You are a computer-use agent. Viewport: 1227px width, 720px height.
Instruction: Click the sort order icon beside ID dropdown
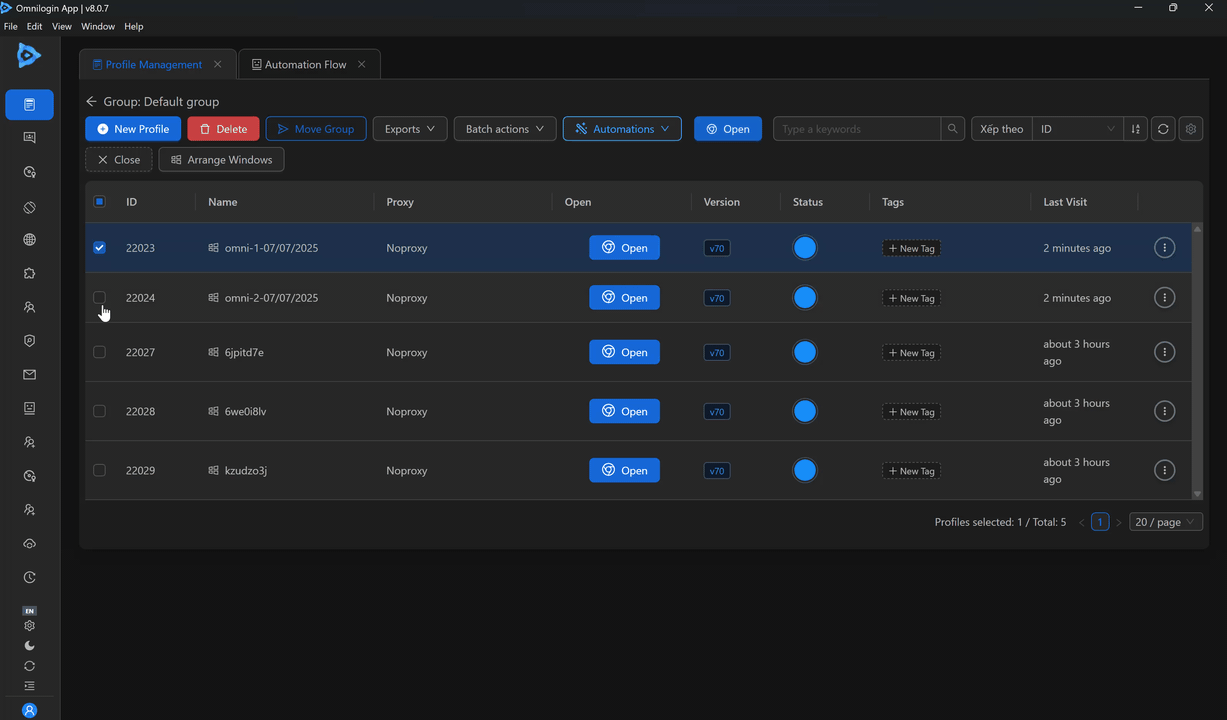pos(1135,129)
